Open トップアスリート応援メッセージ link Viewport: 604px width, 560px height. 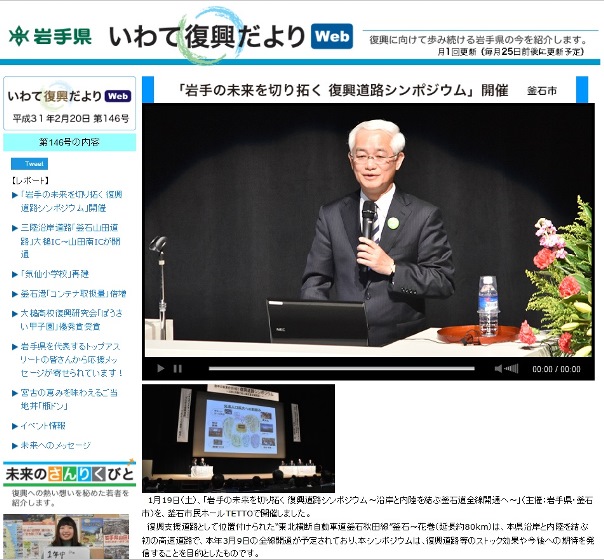click(x=72, y=359)
